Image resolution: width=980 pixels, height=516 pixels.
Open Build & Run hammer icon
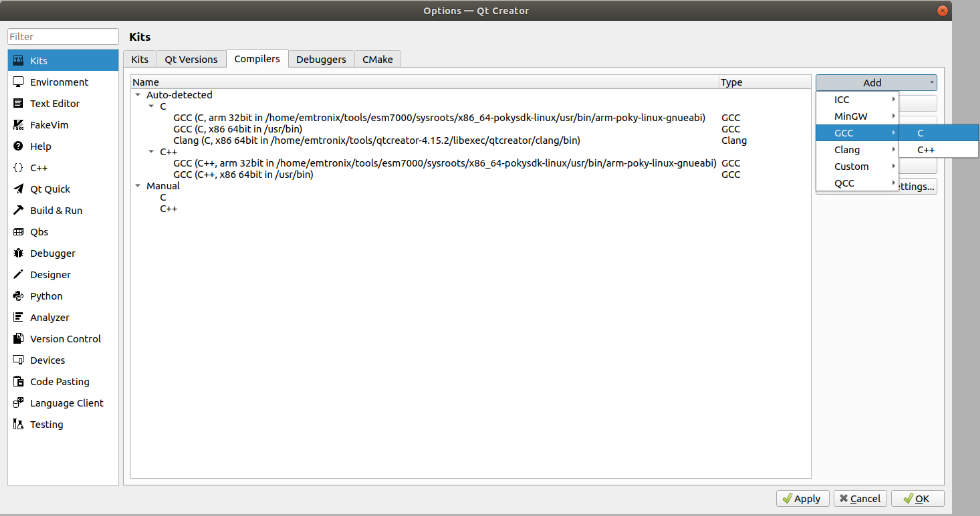(x=19, y=211)
